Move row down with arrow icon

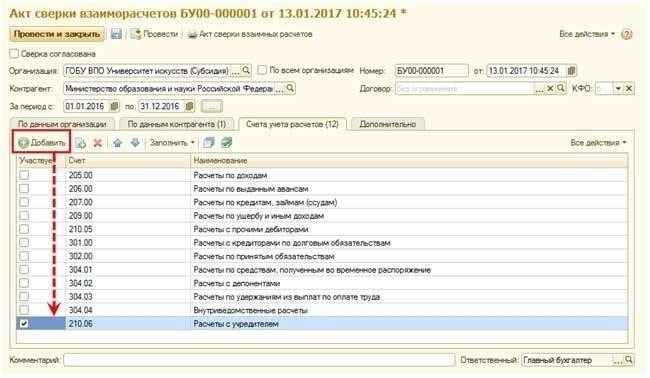135,143
